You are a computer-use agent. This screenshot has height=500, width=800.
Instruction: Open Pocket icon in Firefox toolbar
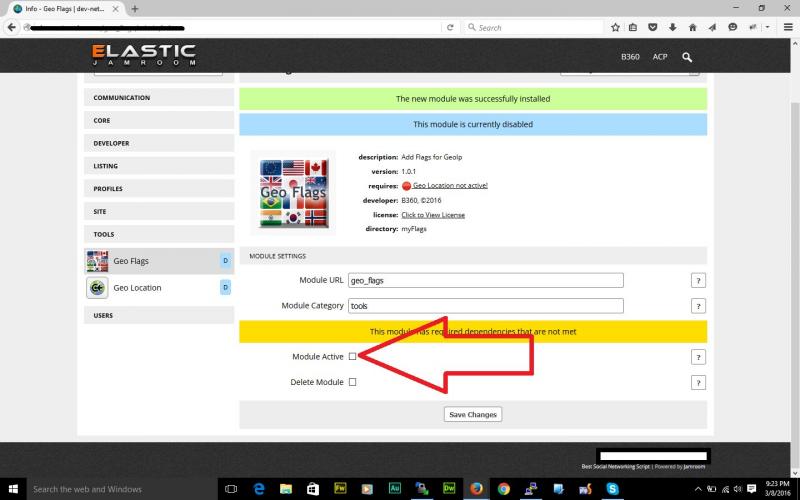click(653, 27)
